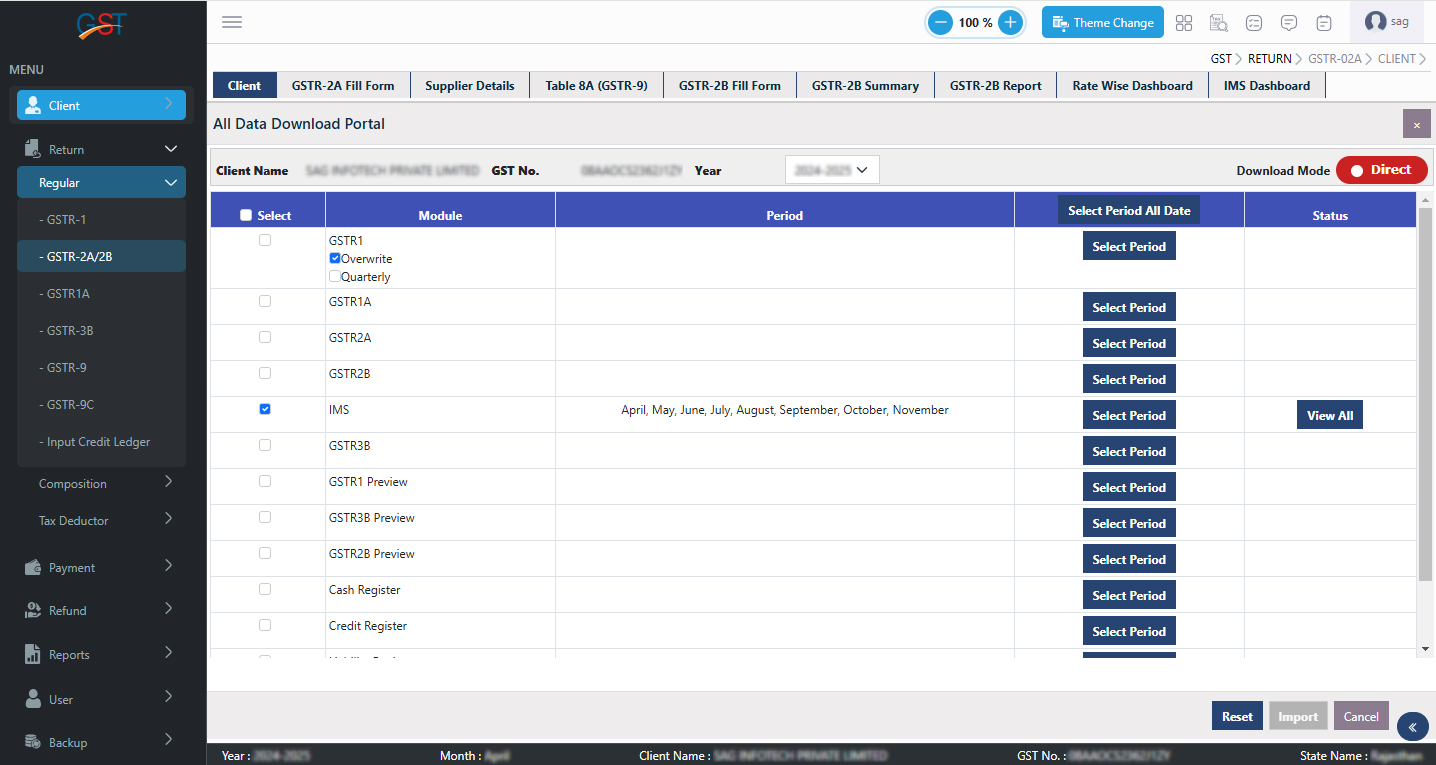Screen dimensions: 1436x765
Task: Expand the Composition menu section
Action: coord(101,483)
